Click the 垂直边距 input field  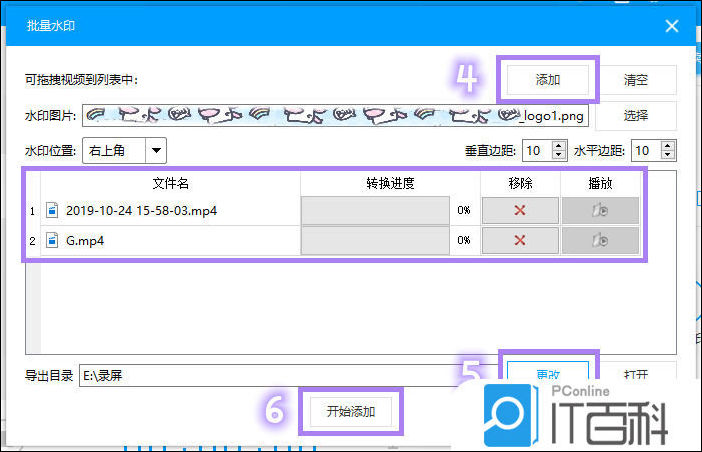click(537, 150)
